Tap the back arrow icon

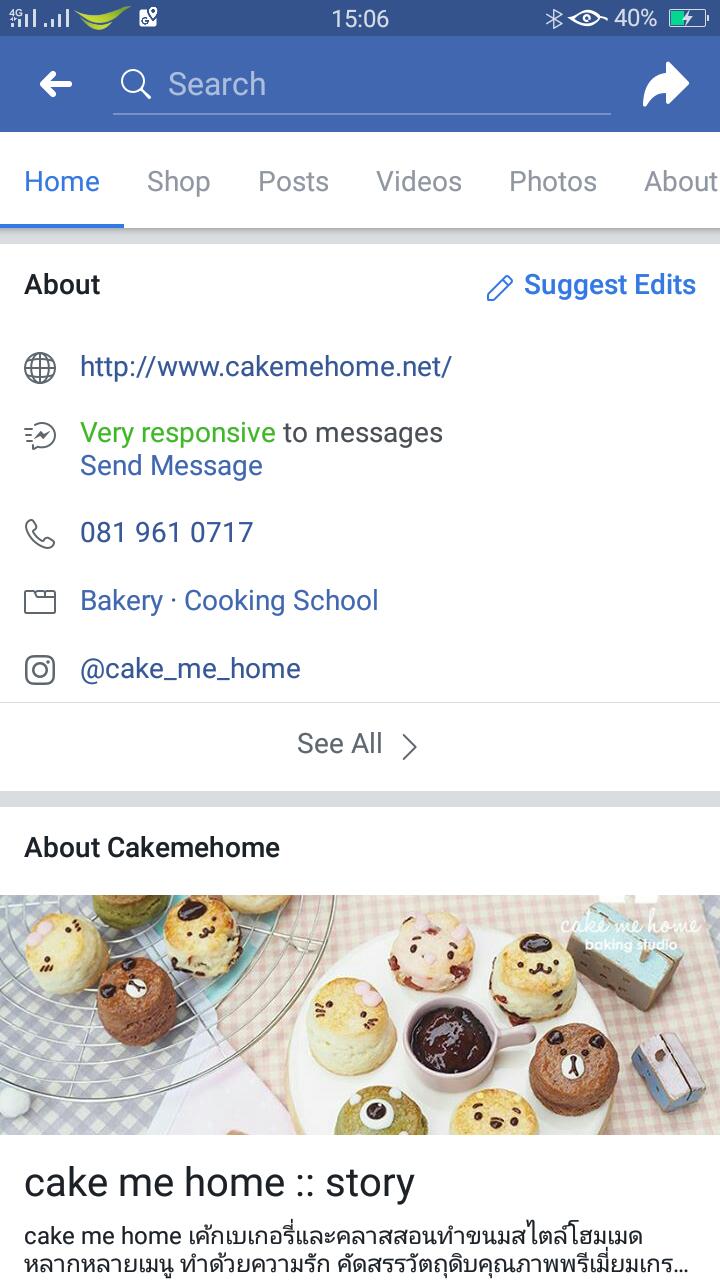pos(56,84)
